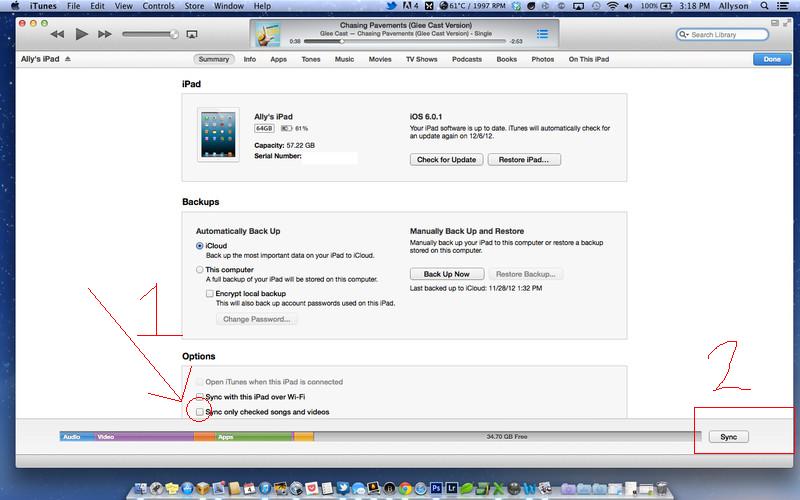Image resolution: width=800 pixels, height=500 pixels.
Task: Open the On This iPad tab
Action: point(589,59)
